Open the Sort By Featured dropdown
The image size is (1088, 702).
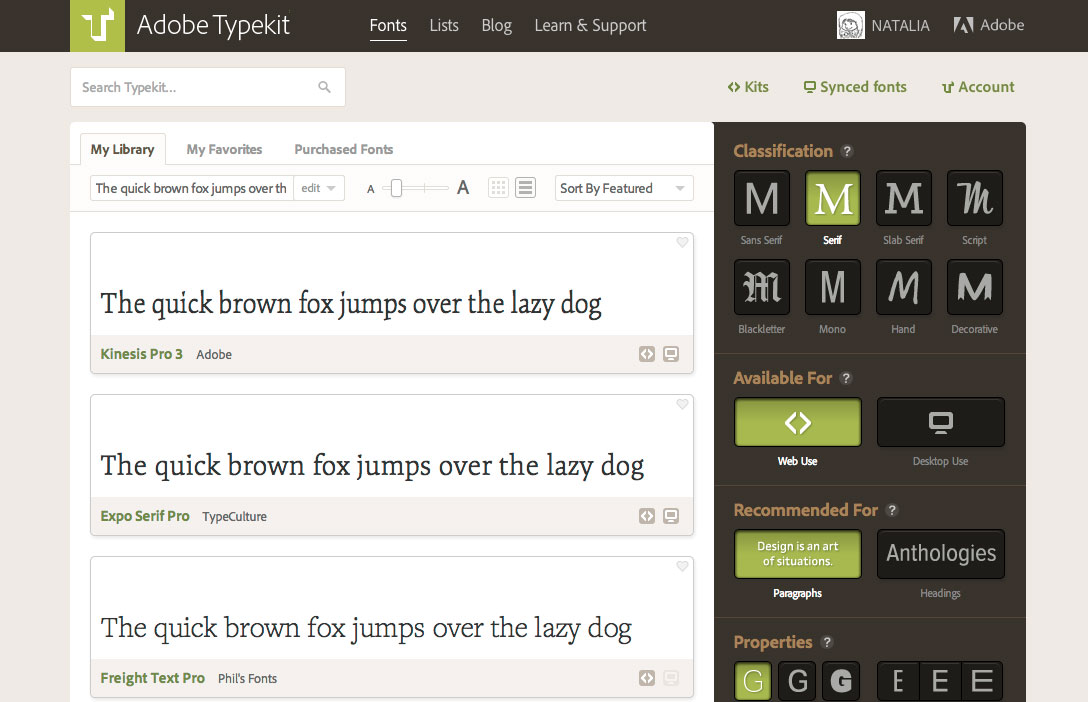tap(623, 188)
